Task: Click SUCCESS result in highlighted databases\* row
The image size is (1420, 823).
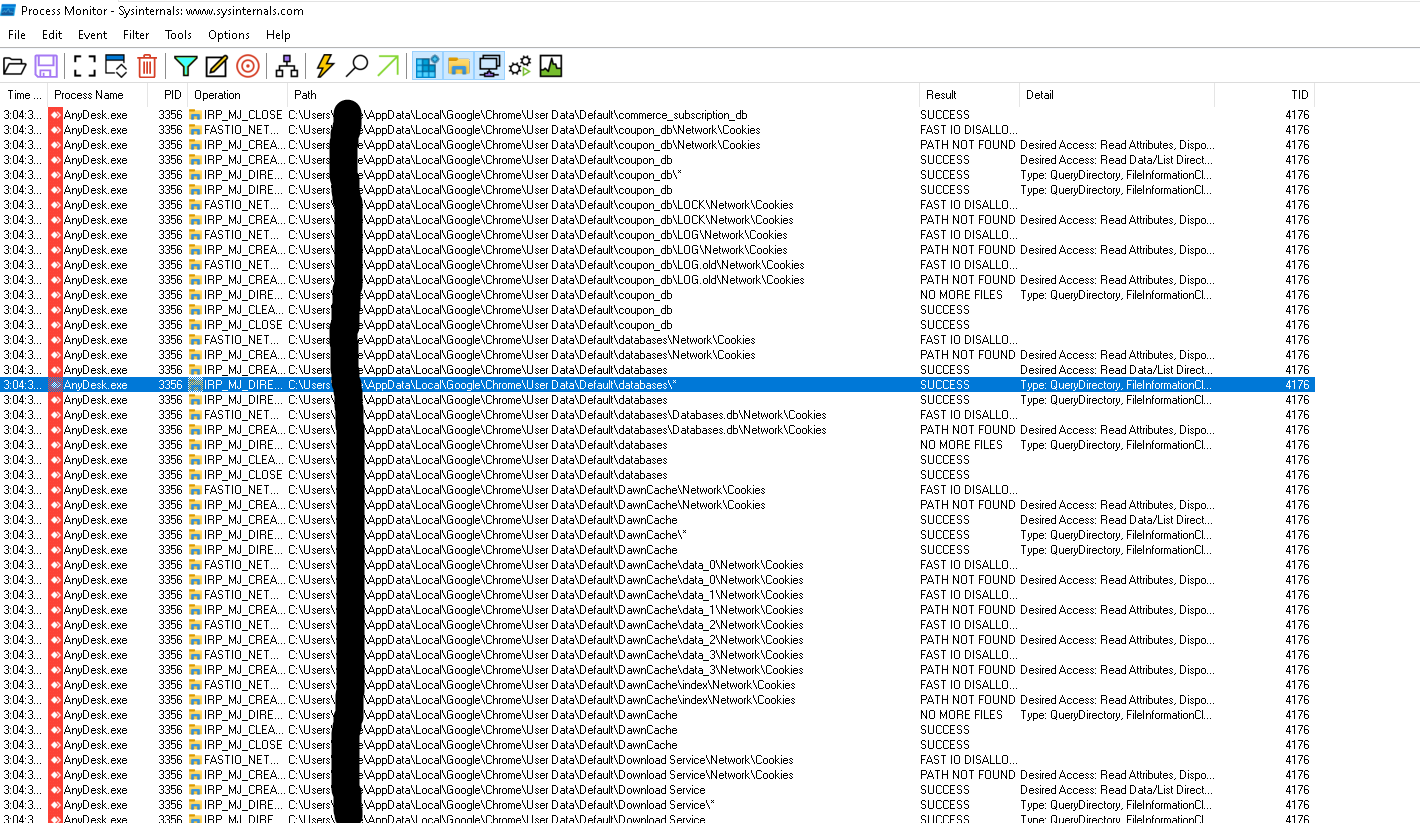Action: click(945, 385)
